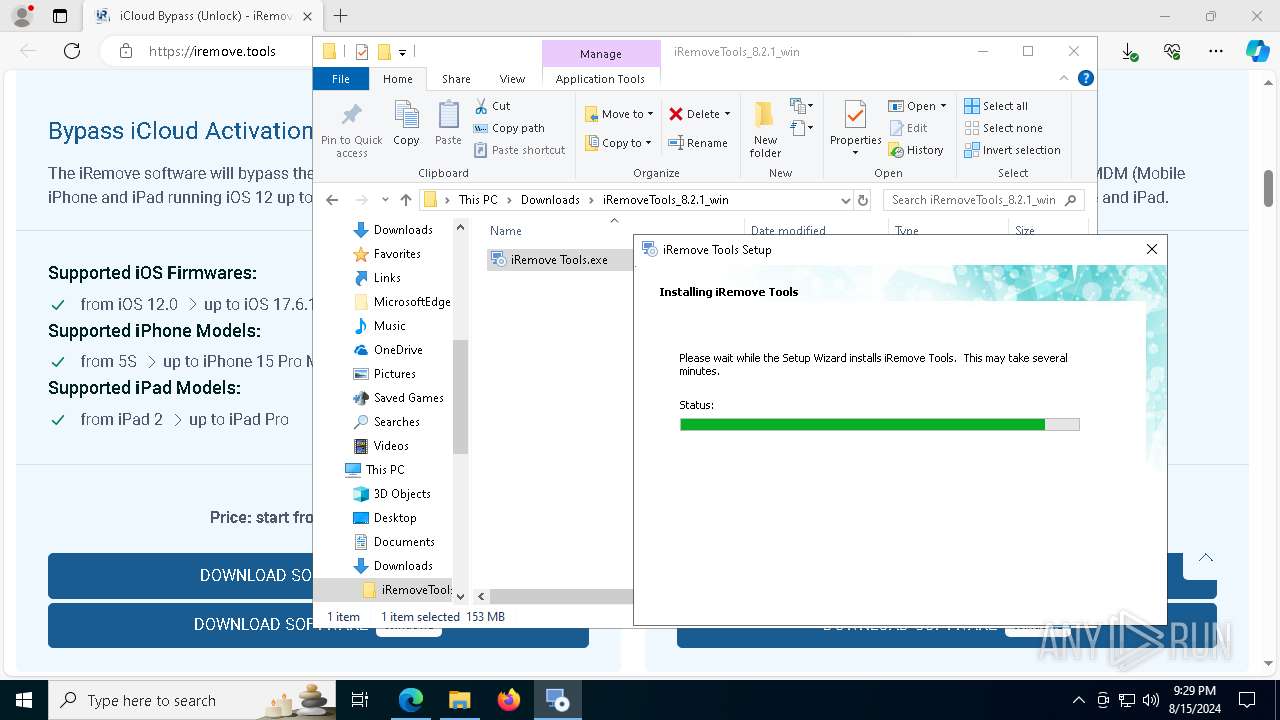This screenshot has width=1280, height=720.
Task: Click Copy path in ribbon
Action: click(x=509, y=128)
